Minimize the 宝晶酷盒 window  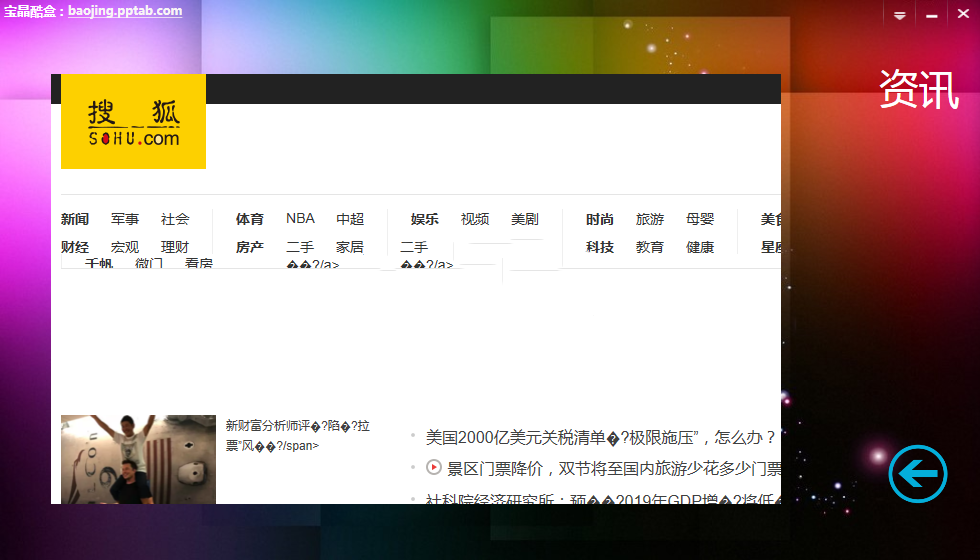pos(932,15)
